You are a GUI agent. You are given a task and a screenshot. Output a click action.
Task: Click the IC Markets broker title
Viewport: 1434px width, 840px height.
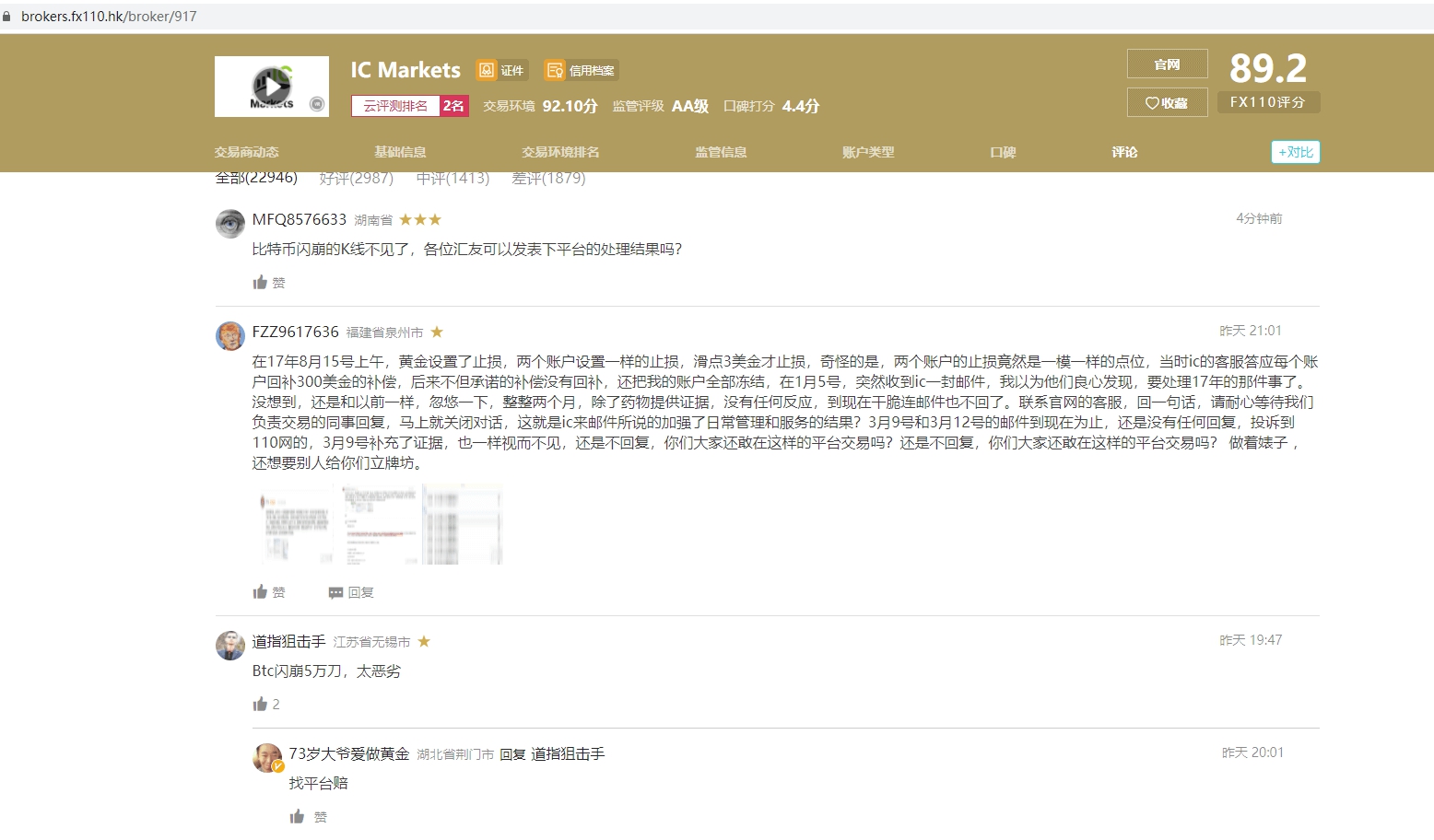coord(406,70)
